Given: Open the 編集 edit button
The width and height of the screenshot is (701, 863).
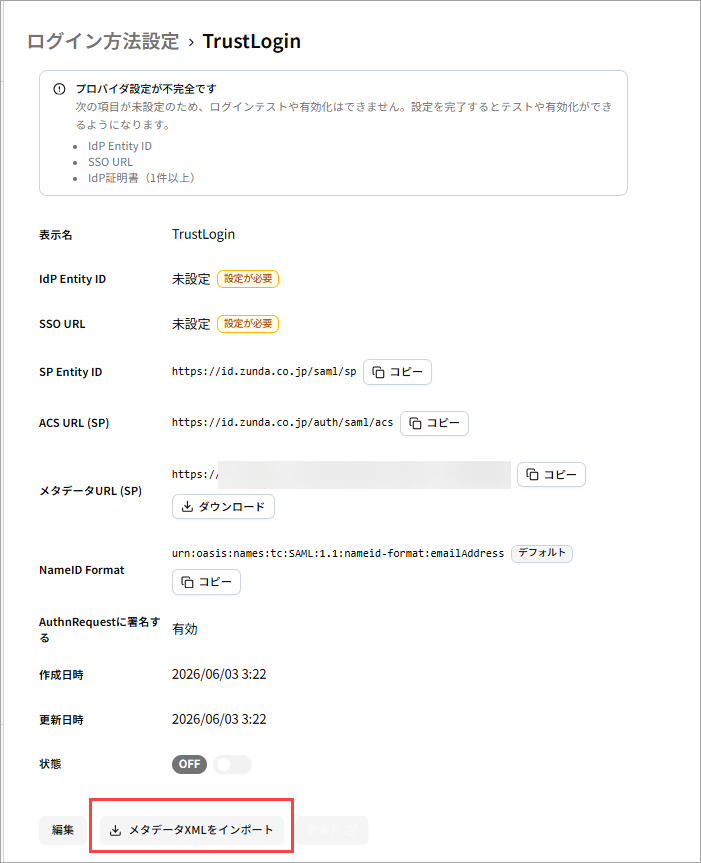Looking at the screenshot, I should pos(63,830).
